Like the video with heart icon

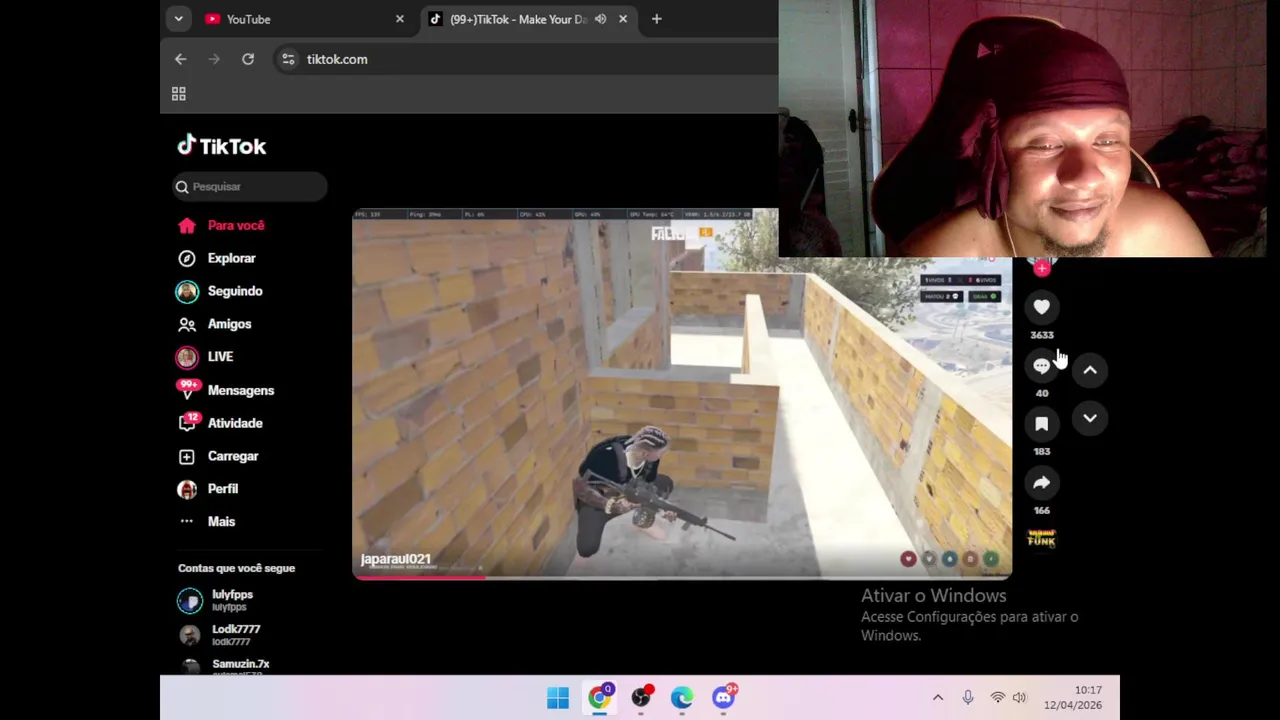(x=1041, y=307)
